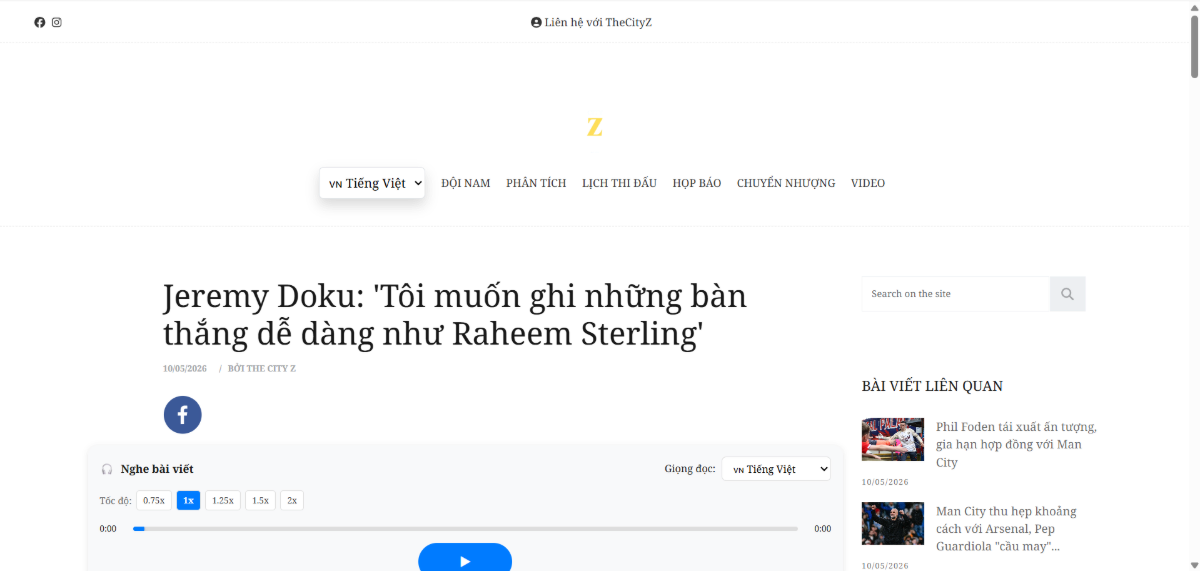Click the article date 10/05/2026 under headline
This screenshot has width=1200, height=571.
coord(185,369)
